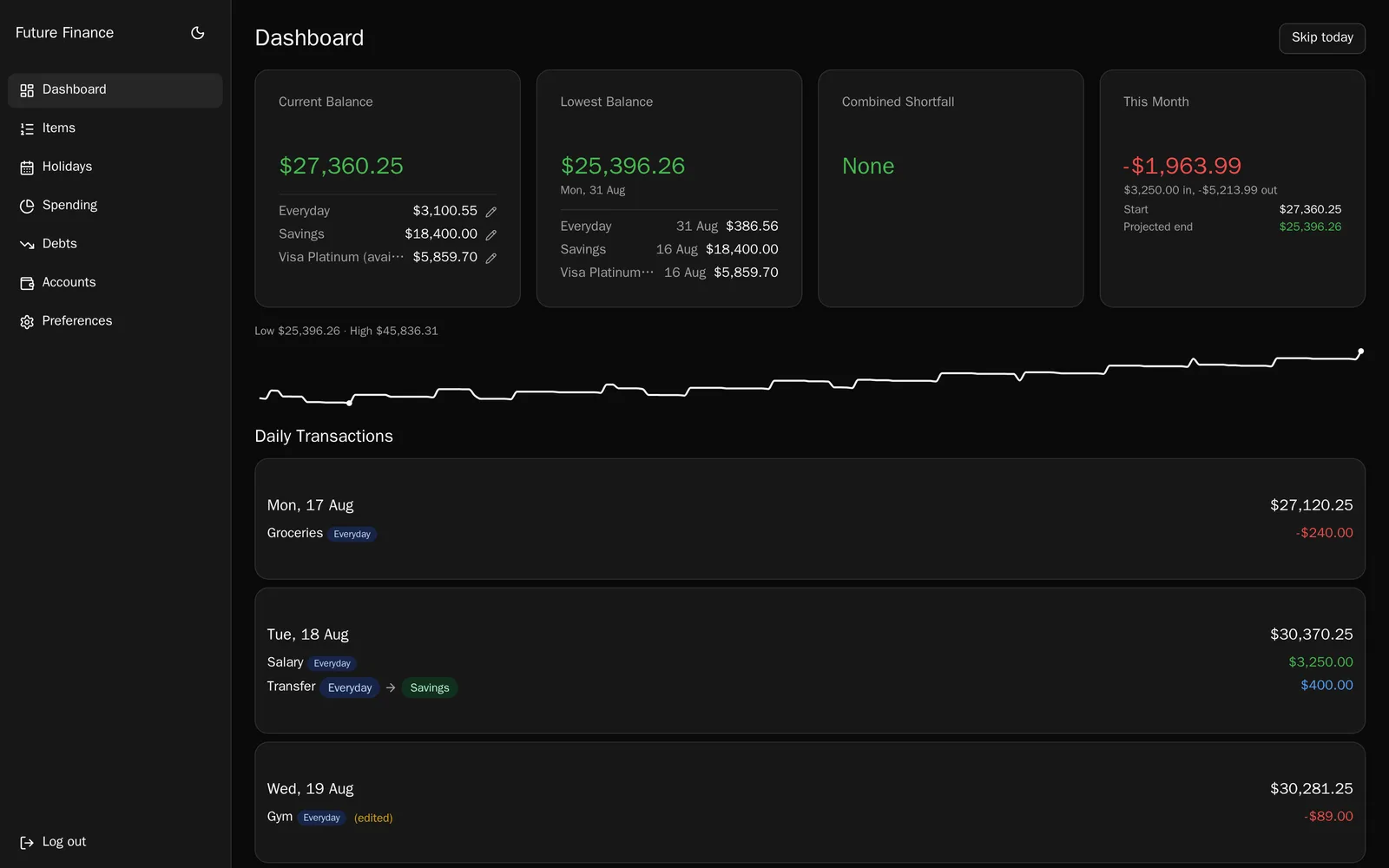Click the Savings tag in Transfer row
This screenshot has width=1389, height=868.
tap(430, 687)
